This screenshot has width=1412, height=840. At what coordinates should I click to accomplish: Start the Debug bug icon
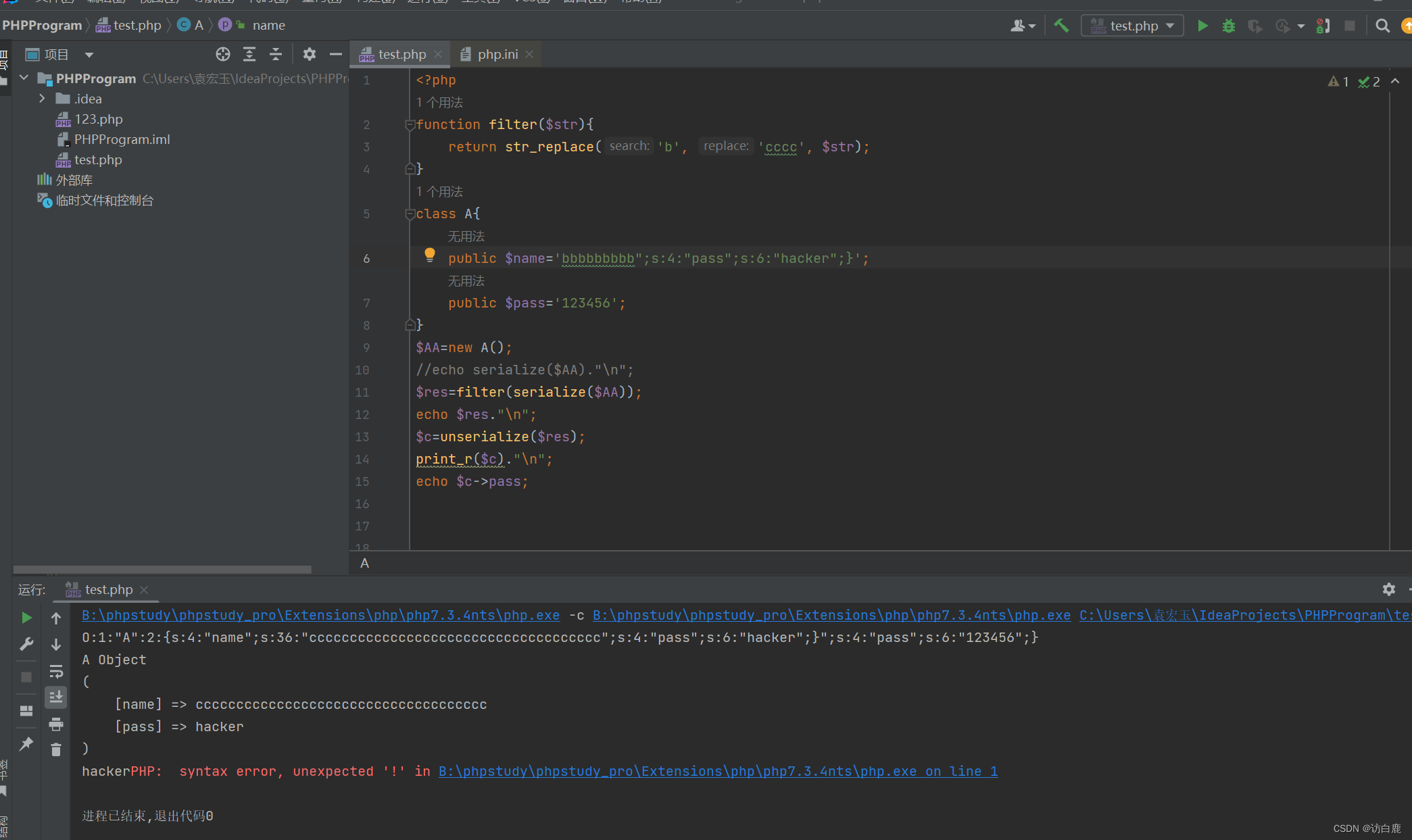1229,26
